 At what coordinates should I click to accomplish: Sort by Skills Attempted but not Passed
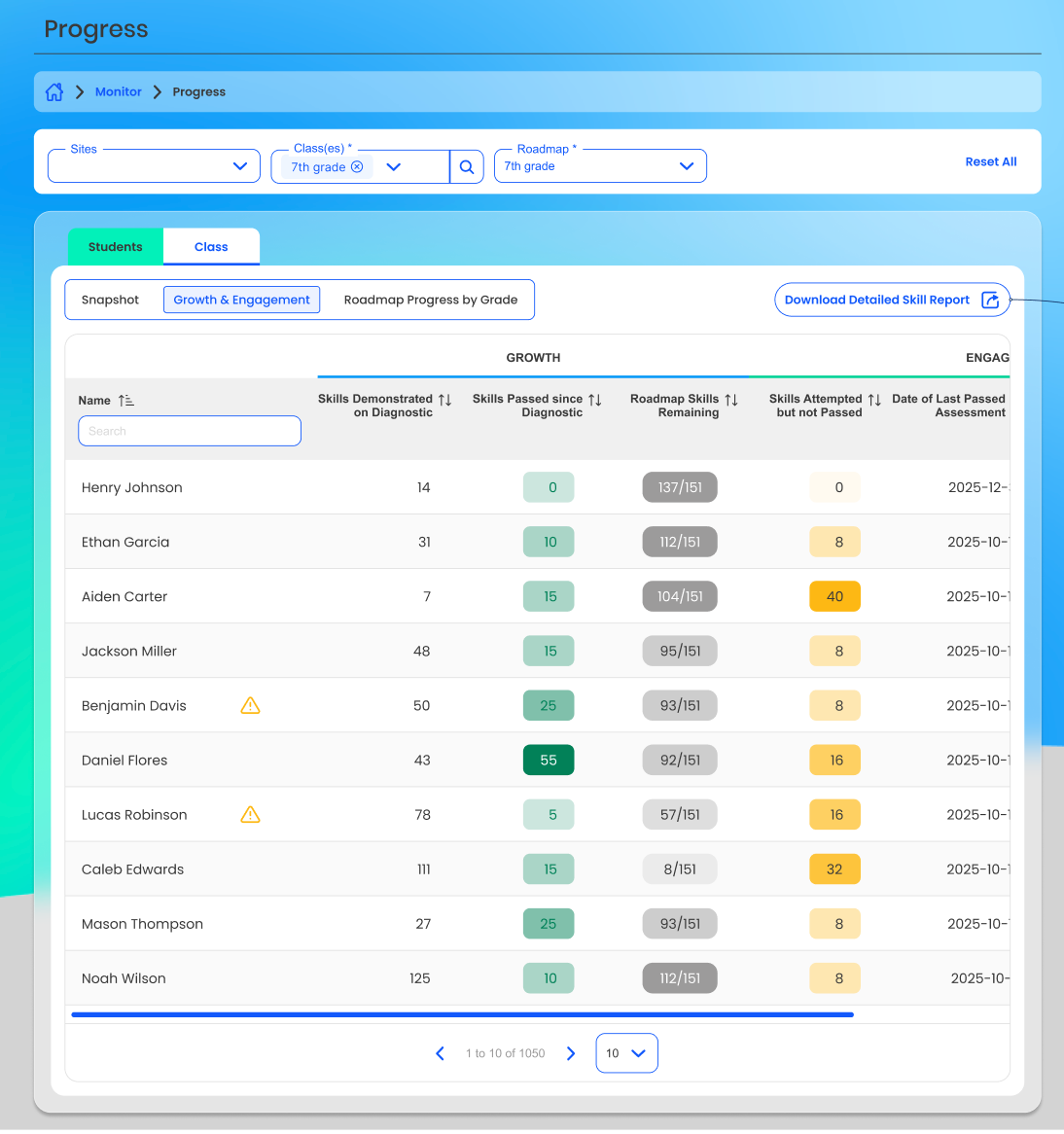(874, 399)
